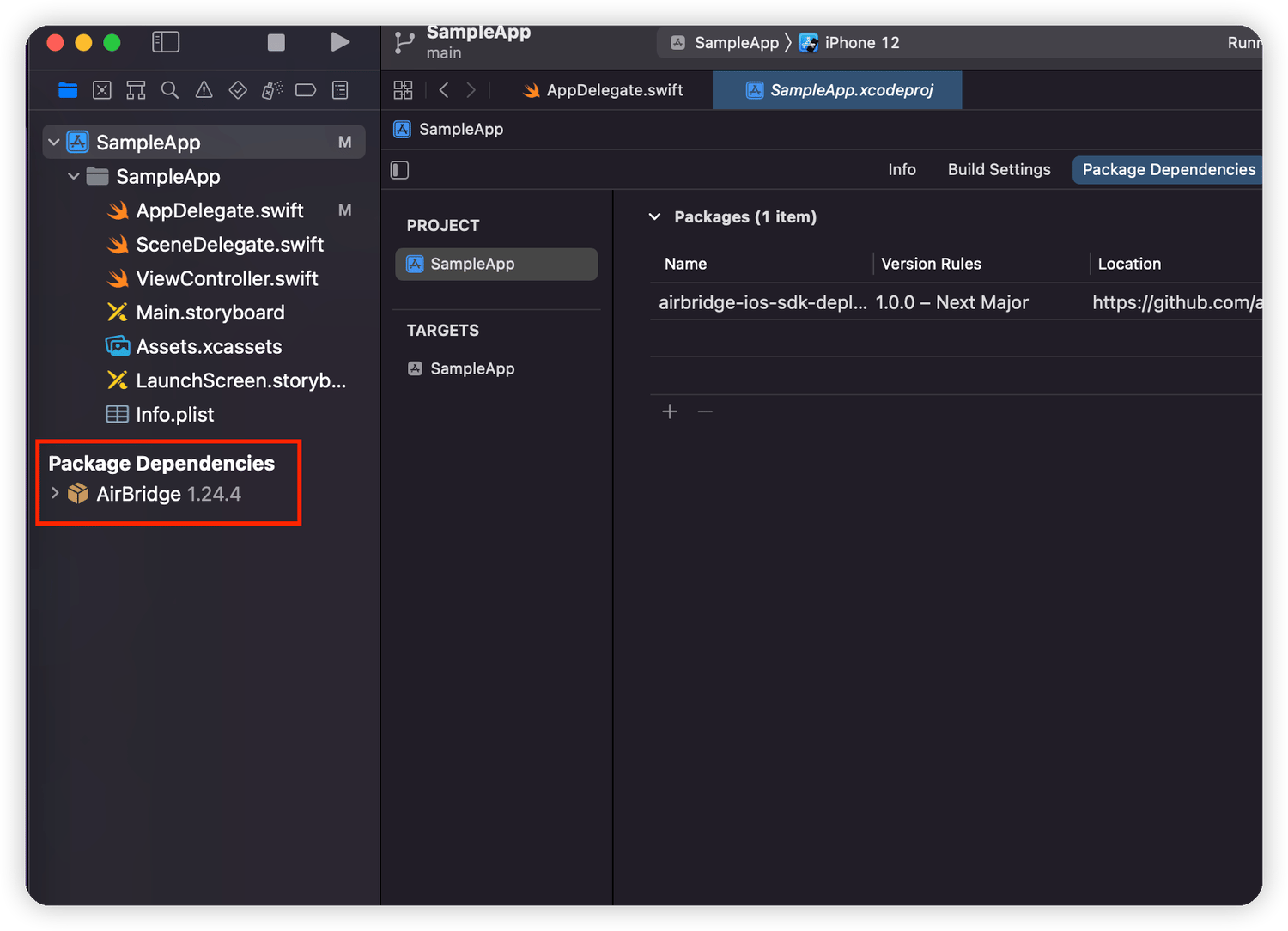Switch to SampleApp.xcodeproj tab

point(837,90)
